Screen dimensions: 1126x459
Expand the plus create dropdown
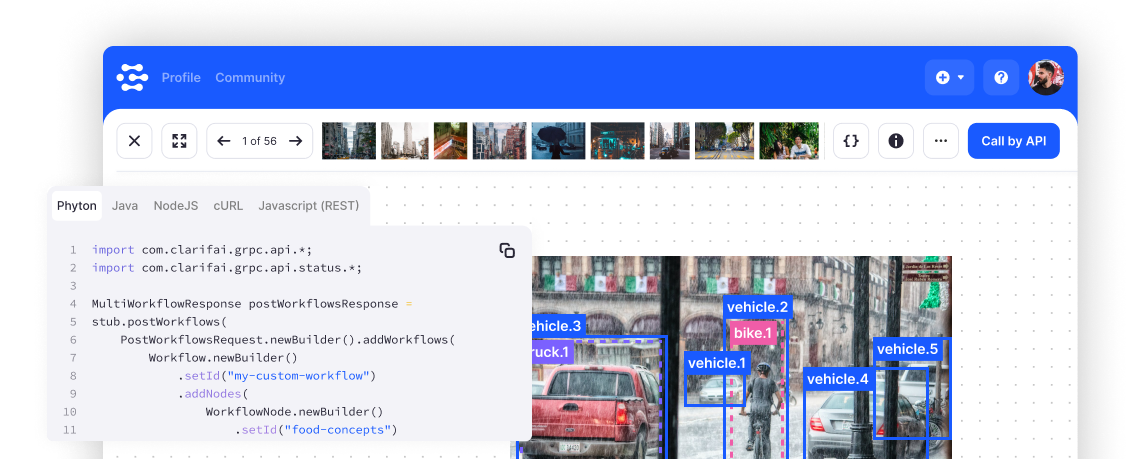tap(949, 77)
